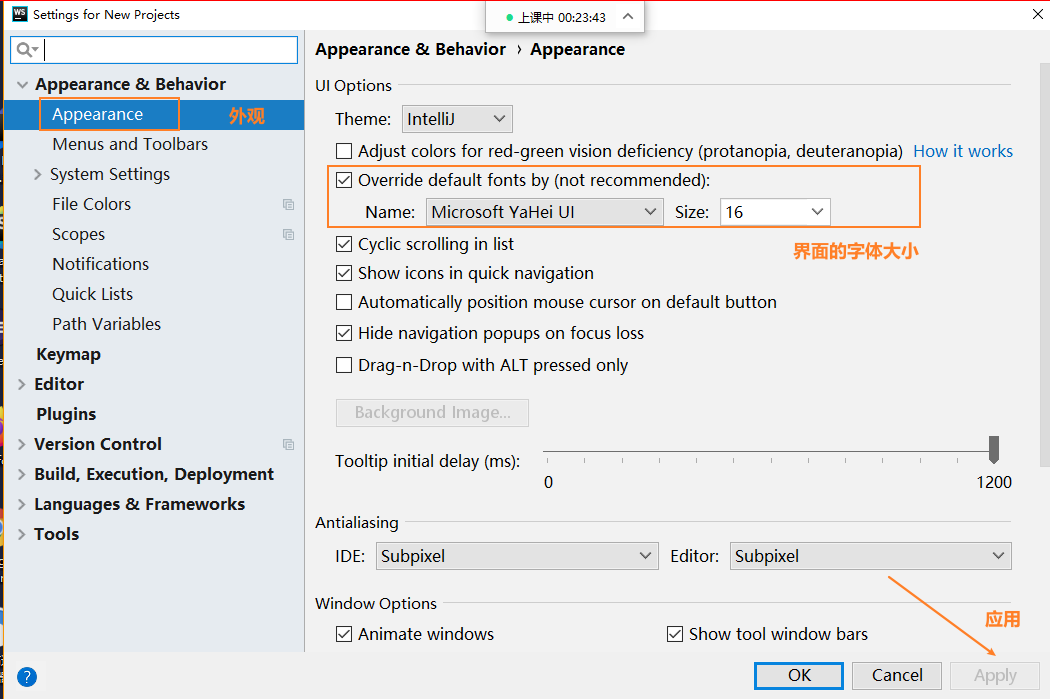
Task: Open the font Name dropdown
Action: pos(544,212)
